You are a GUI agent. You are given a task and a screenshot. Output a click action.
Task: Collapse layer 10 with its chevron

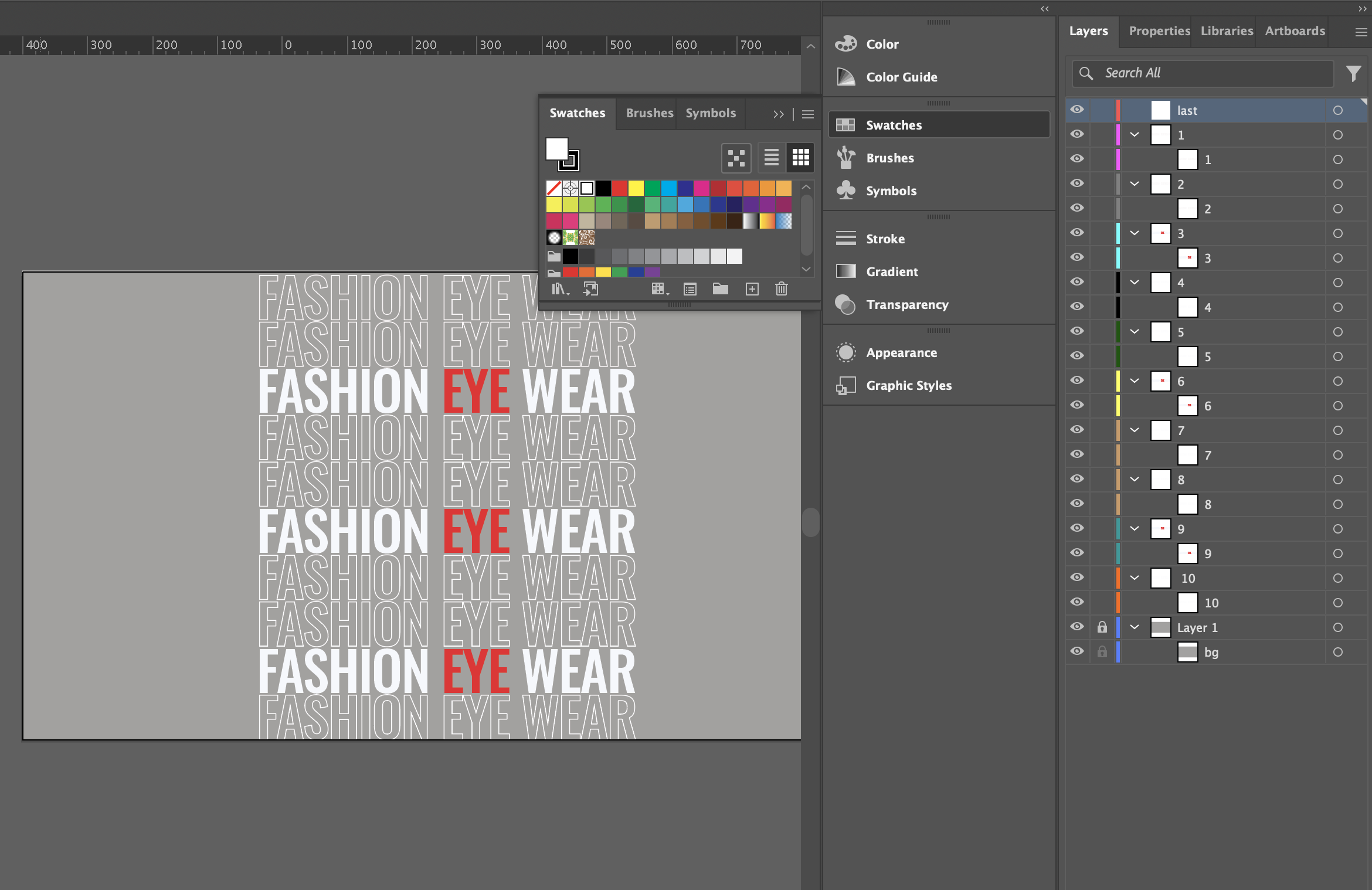(x=1135, y=578)
